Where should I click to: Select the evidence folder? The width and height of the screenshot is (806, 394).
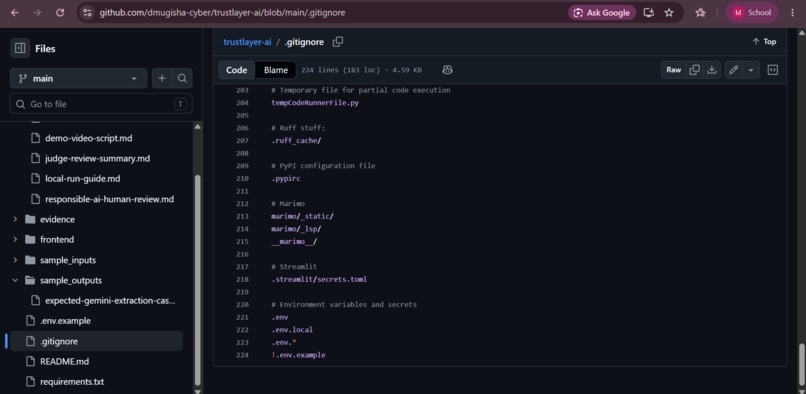(57, 219)
